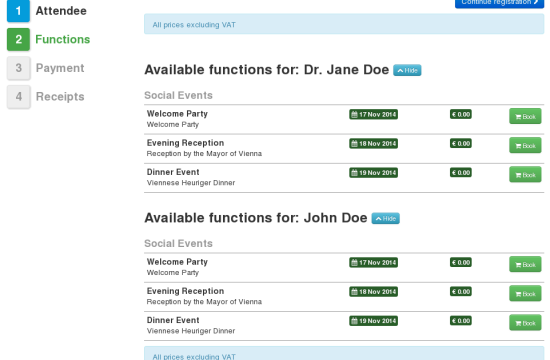Click 'Dinner Event' title under John Doe

point(173,320)
